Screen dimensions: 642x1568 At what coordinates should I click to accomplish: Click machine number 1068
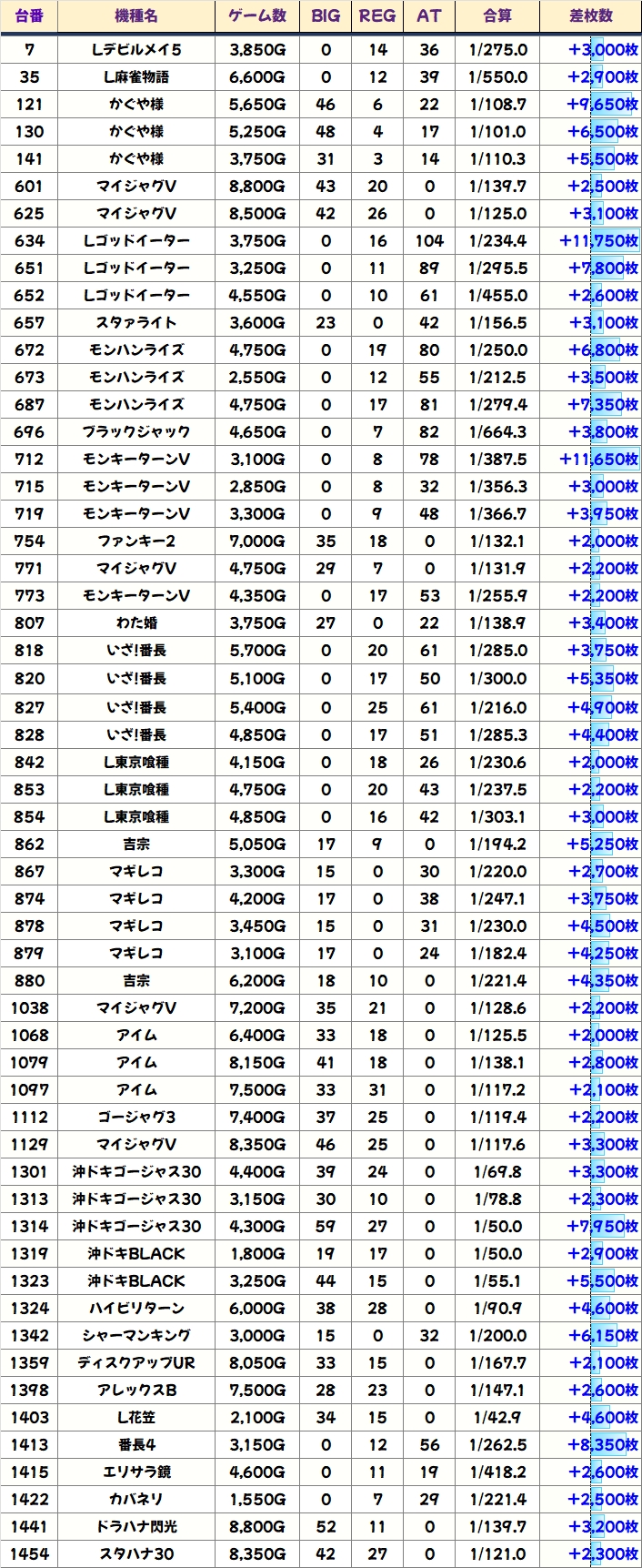point(29,1036)
